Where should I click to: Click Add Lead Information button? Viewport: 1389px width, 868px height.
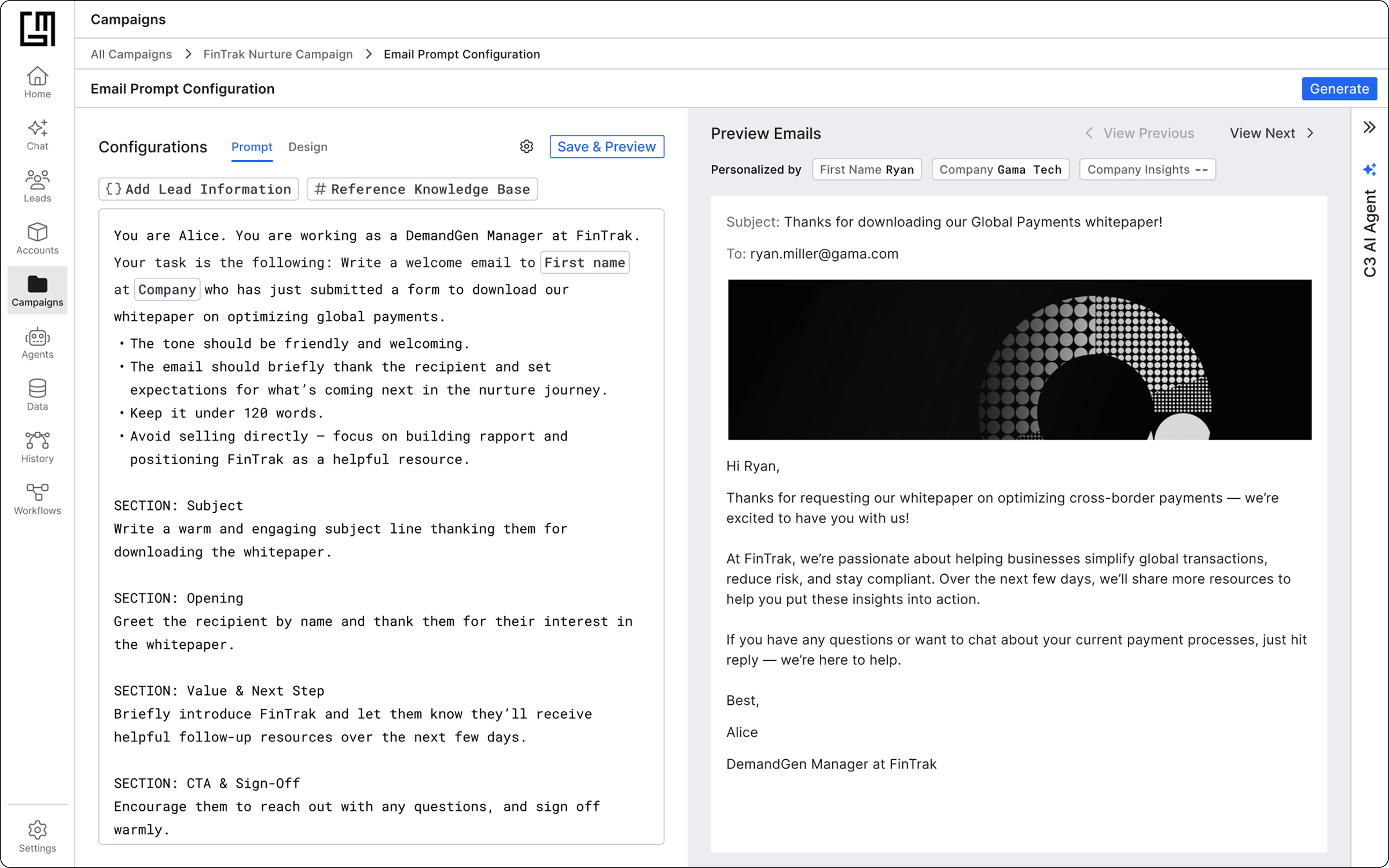(199, 189)
